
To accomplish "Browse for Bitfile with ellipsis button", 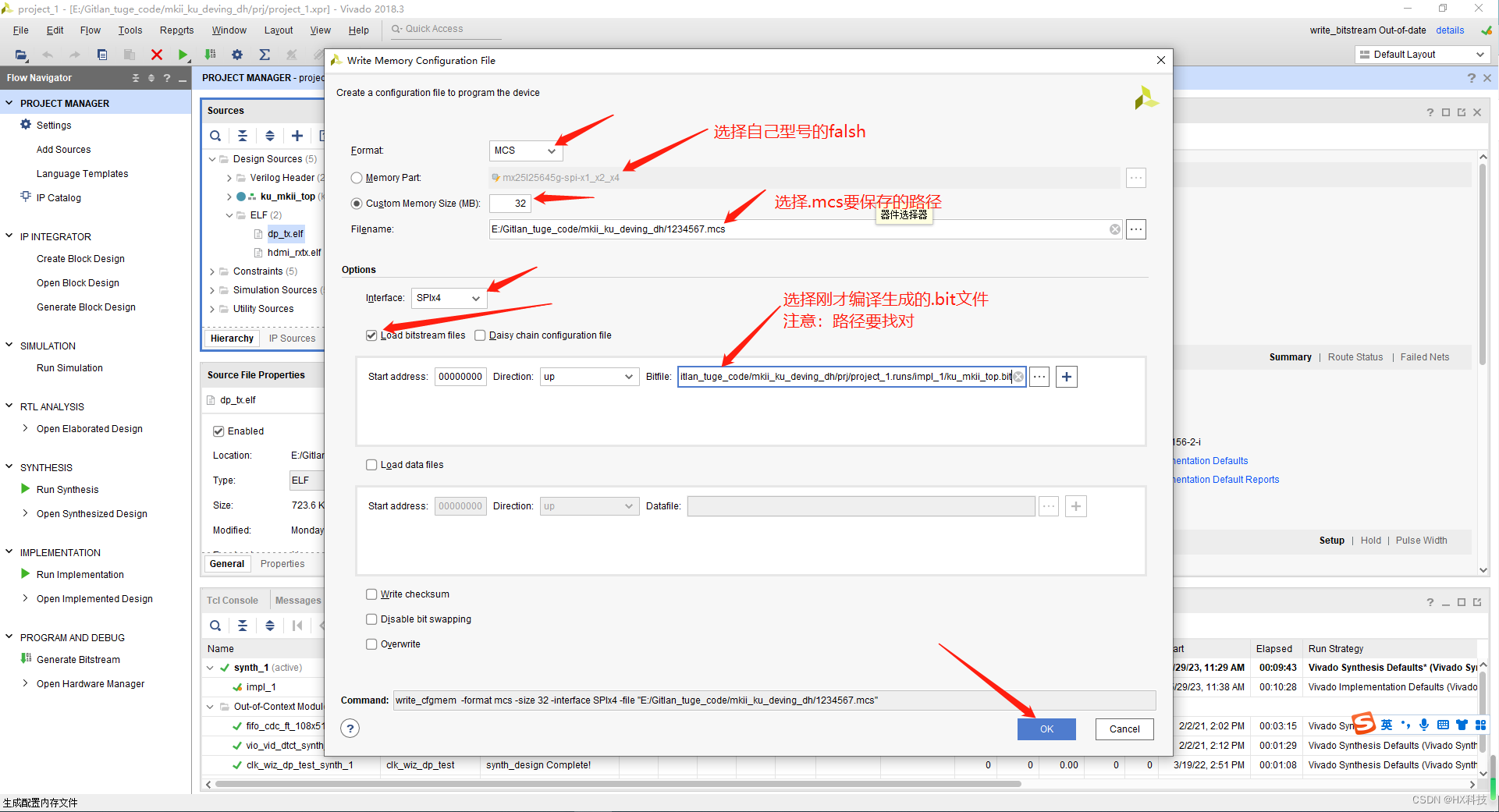I will (x=1039, y=377).
